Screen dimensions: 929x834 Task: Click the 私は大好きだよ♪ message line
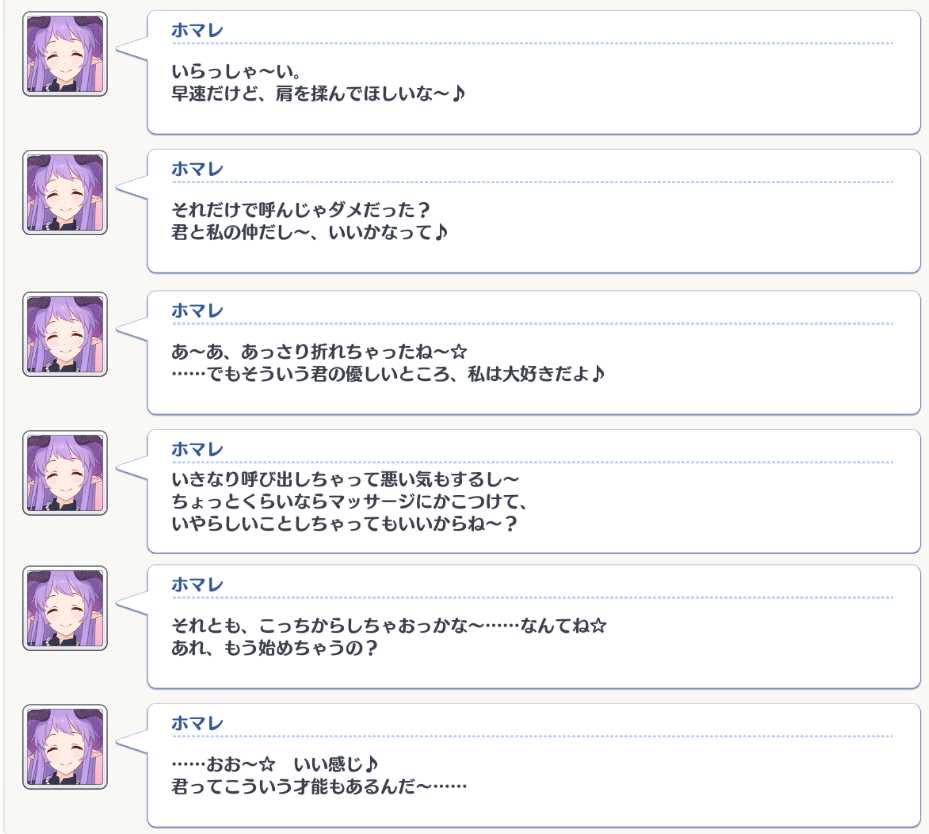click(x=388, y=374)
